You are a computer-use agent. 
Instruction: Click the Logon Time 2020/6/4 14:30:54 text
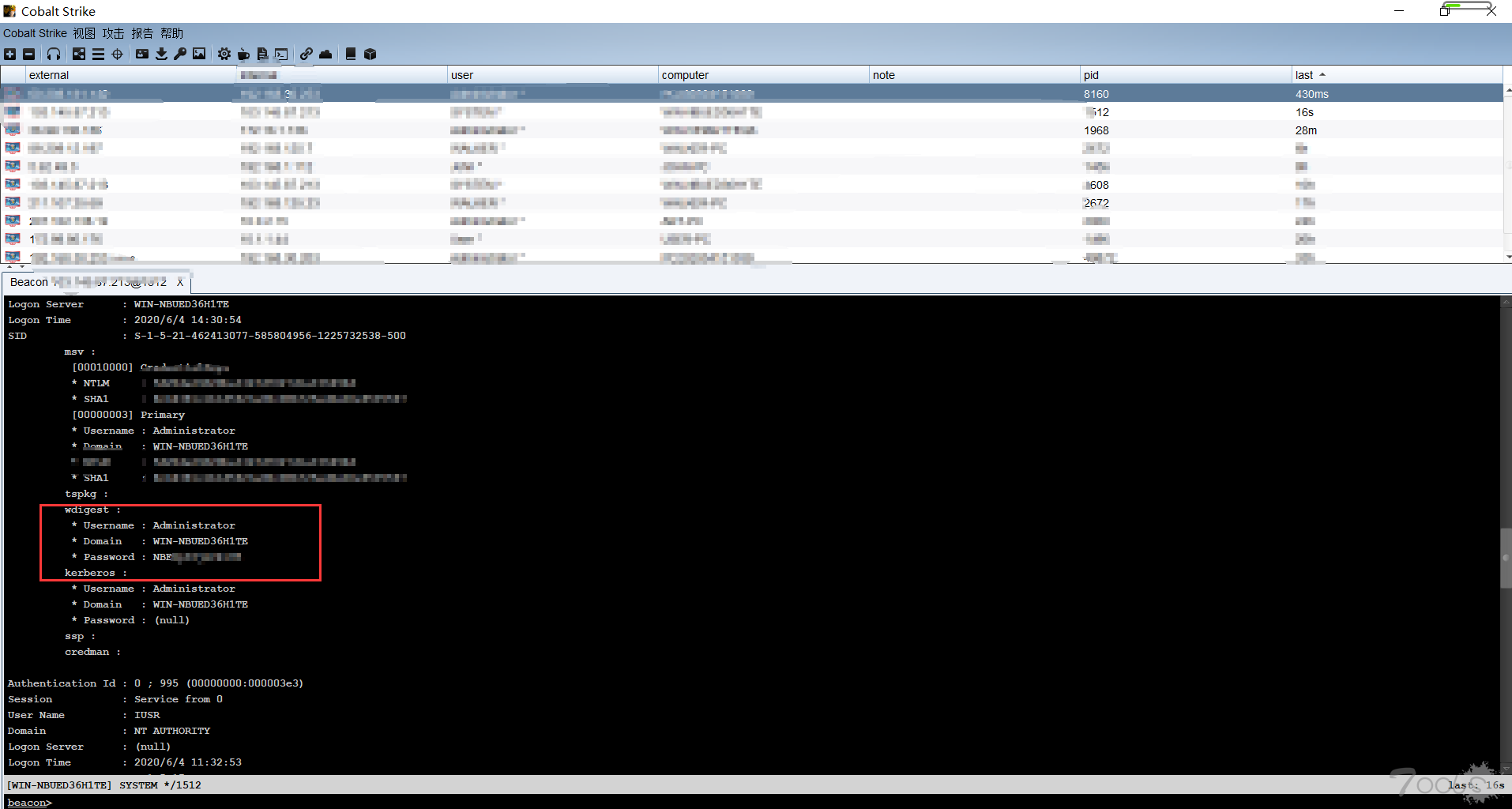click(188, 320)
